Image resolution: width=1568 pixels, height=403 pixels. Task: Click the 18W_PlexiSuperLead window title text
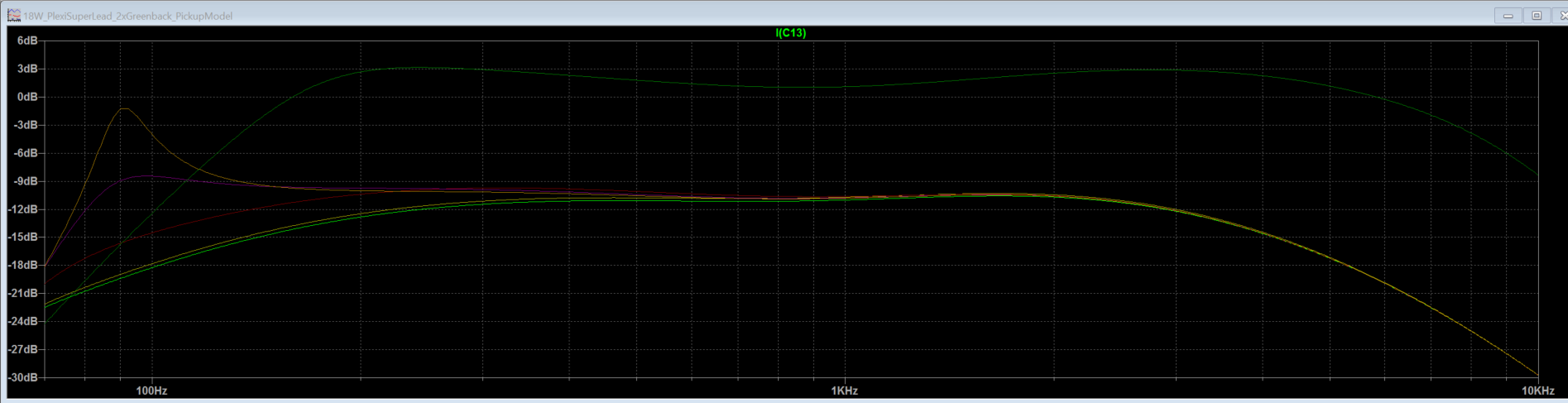point(127,16)
